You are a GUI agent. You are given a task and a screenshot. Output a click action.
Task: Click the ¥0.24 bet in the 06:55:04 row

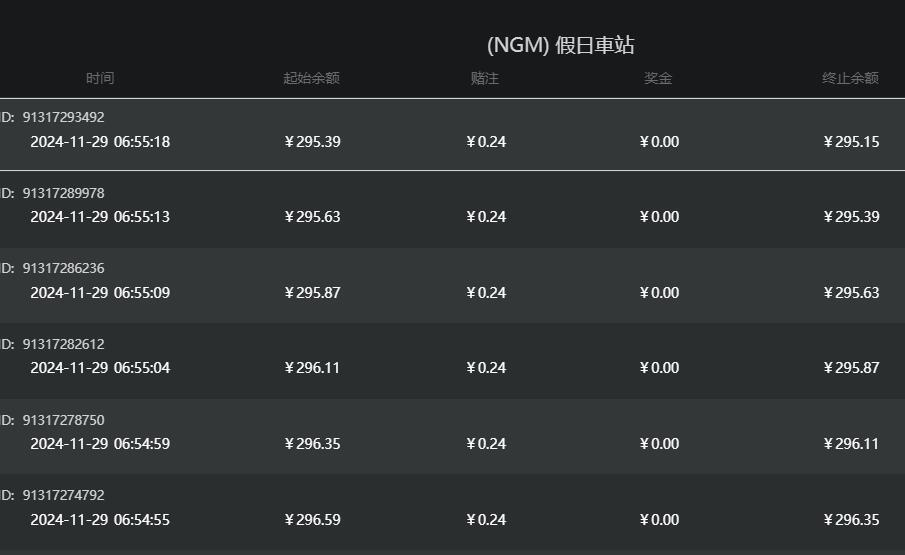[486, 368]
